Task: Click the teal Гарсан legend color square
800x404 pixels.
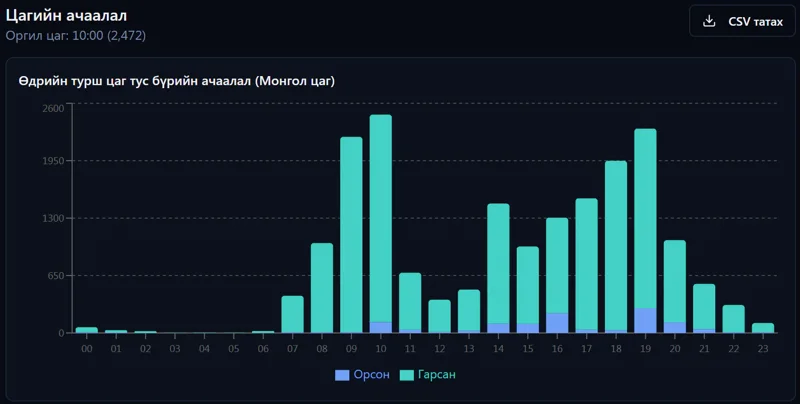Action: pyautogui.click(x=407, y=375)
